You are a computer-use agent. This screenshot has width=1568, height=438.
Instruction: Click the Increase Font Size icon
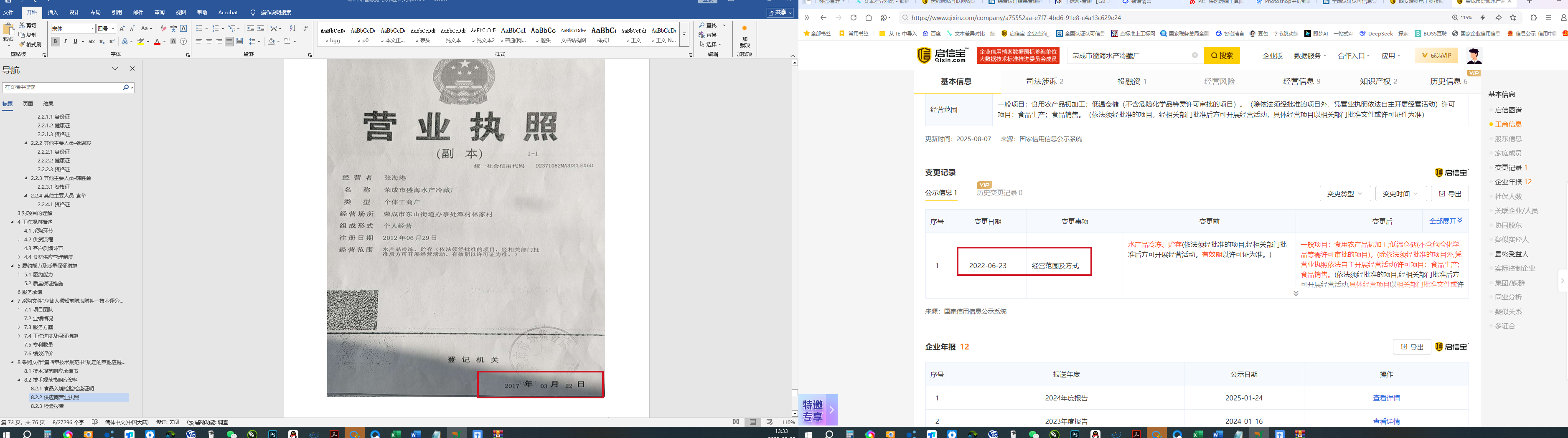[x=122, y=28]
